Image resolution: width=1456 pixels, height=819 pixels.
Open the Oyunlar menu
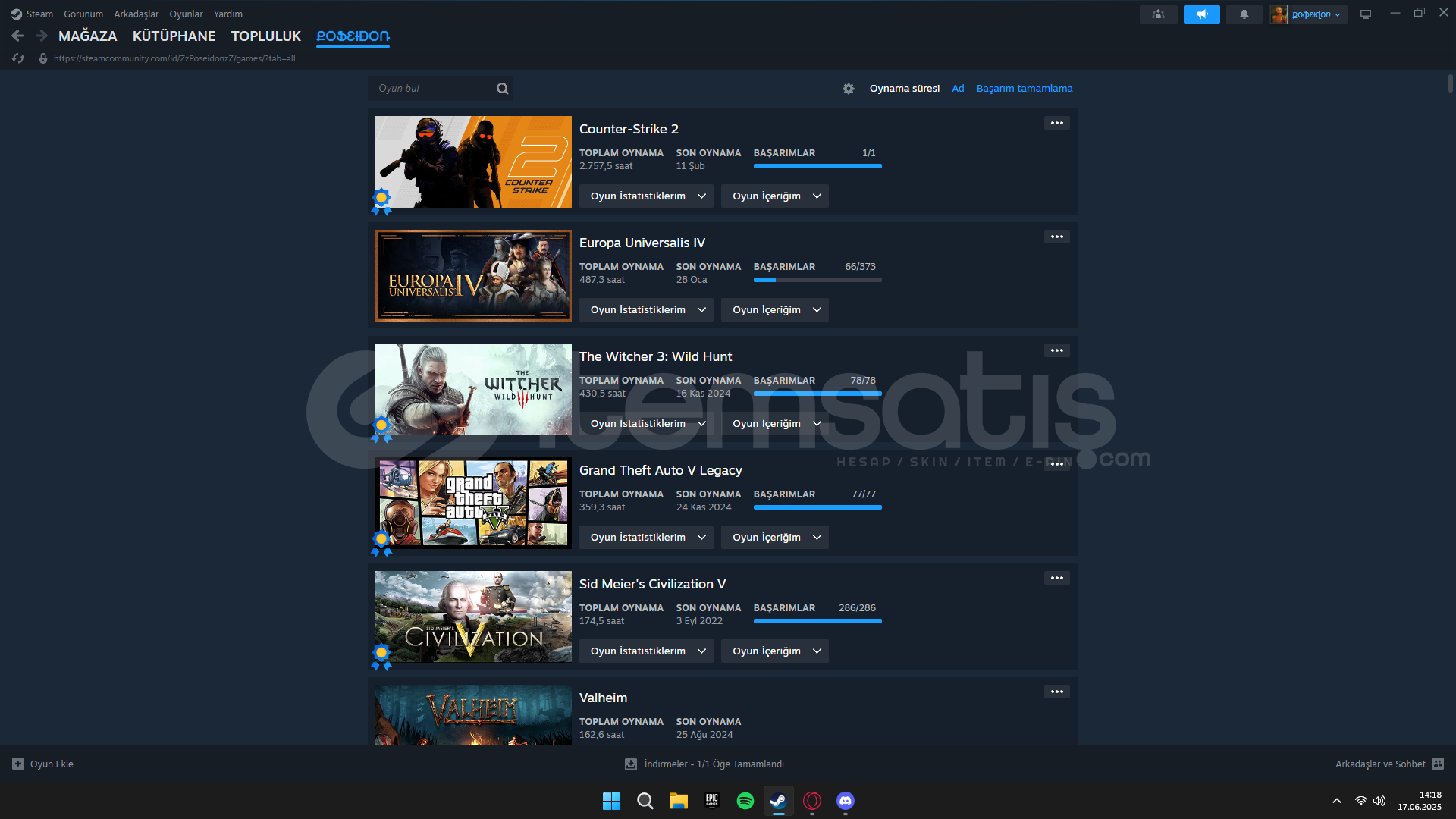[x=186, y=14]
